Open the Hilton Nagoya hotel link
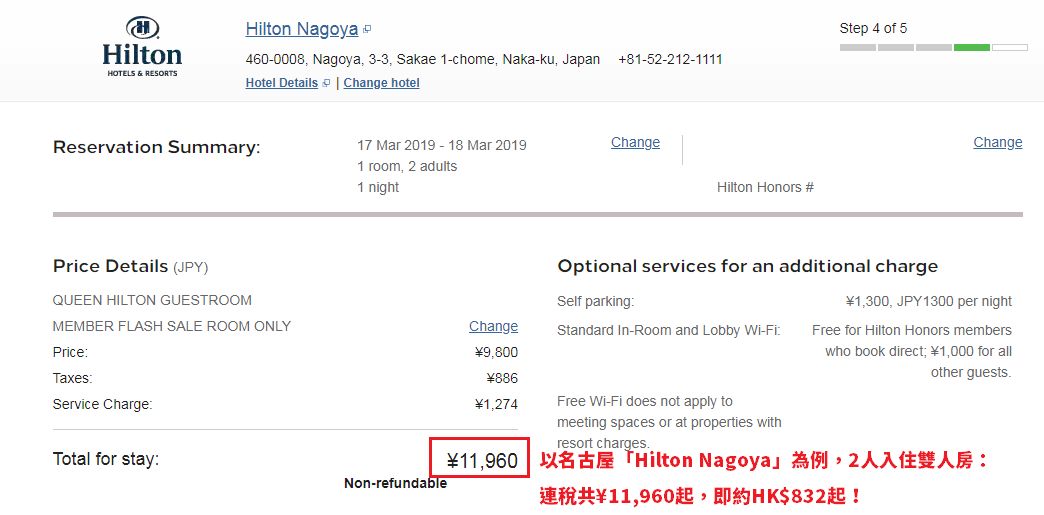Screen dimensions: 1044x515 point(302,29)
